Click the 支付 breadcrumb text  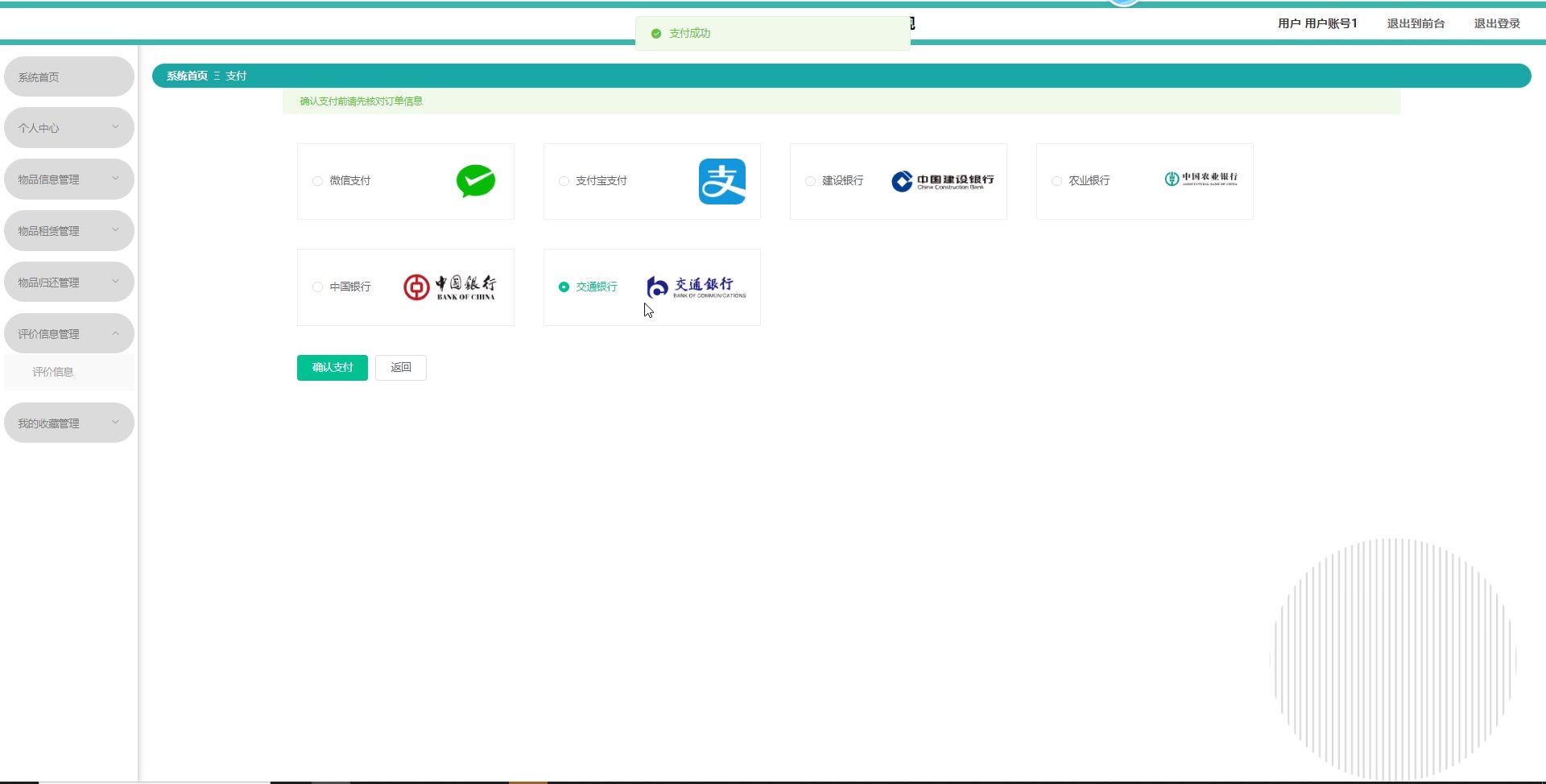(x=236, y=76)
